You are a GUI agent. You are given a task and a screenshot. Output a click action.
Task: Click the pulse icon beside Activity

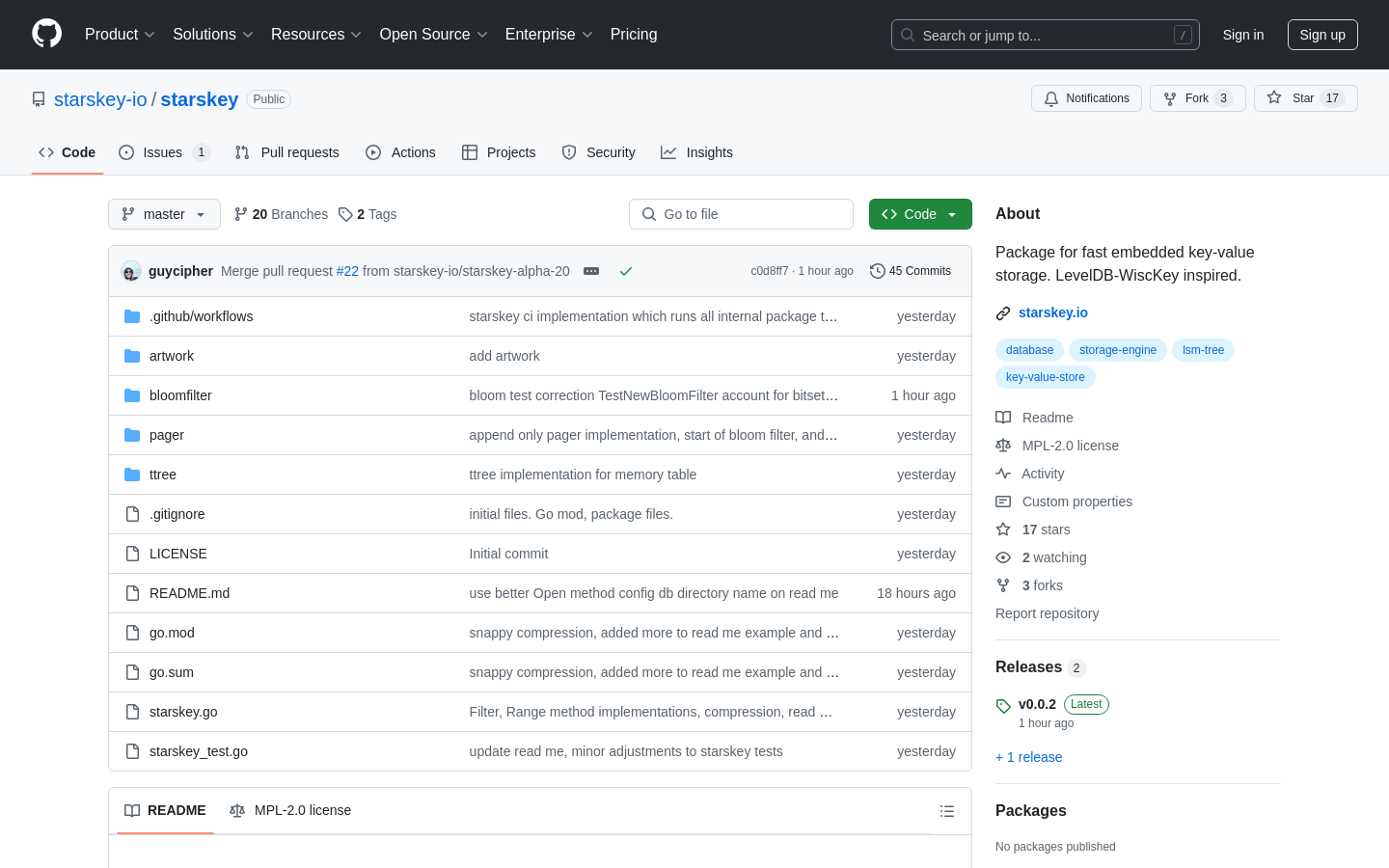(x=1003, y=474)
